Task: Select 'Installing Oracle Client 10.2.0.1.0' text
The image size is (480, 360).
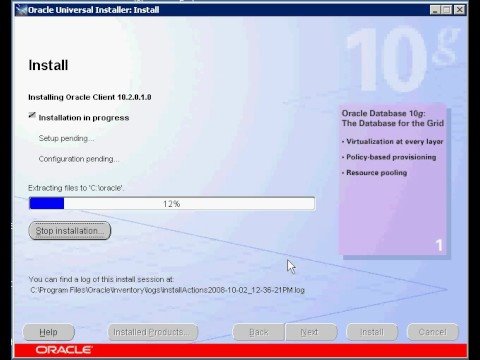Action: coord(90,97)
